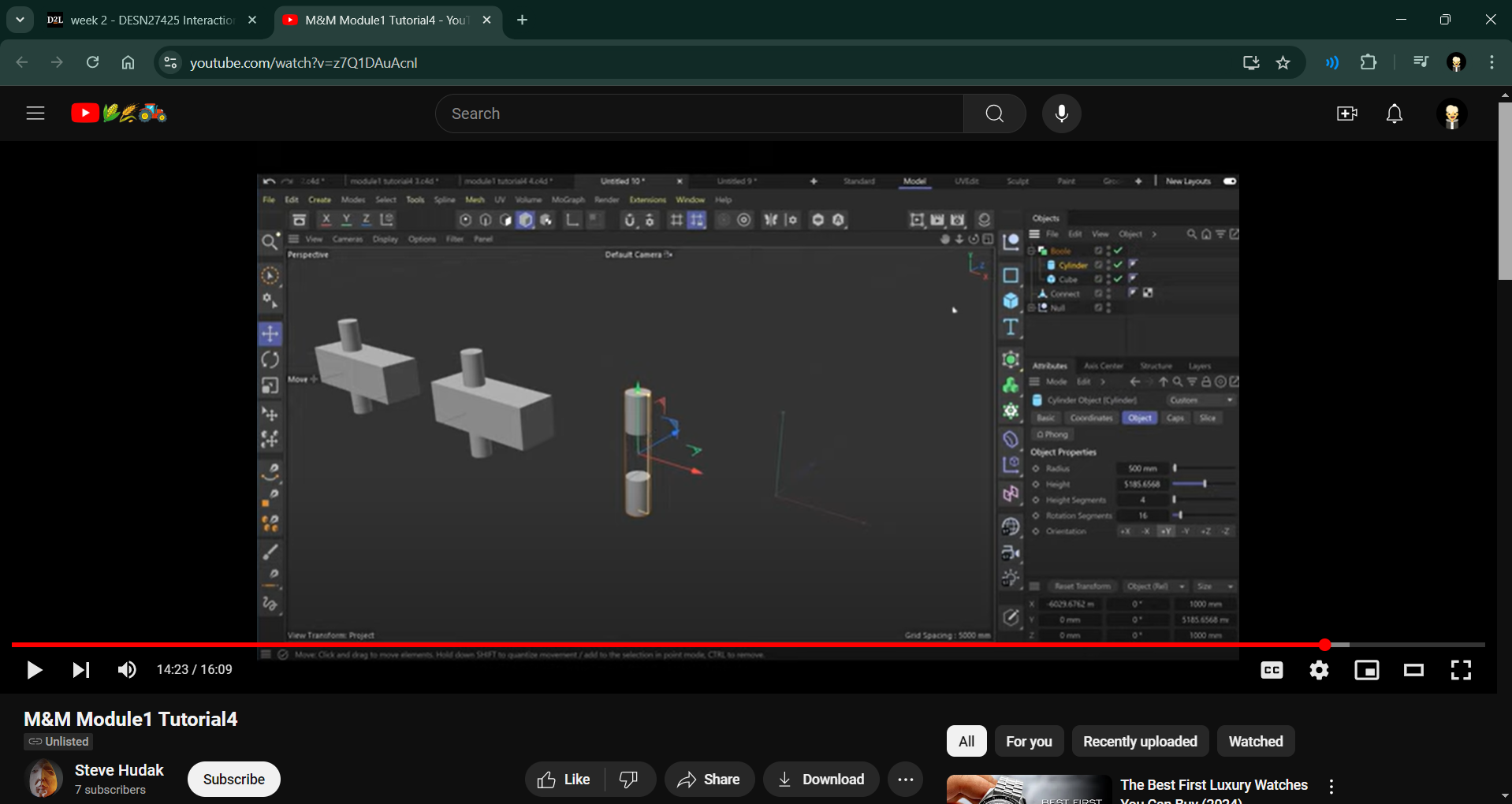
Task: Click the viewport zoom magnifier icon
Action: coord(270,243)
